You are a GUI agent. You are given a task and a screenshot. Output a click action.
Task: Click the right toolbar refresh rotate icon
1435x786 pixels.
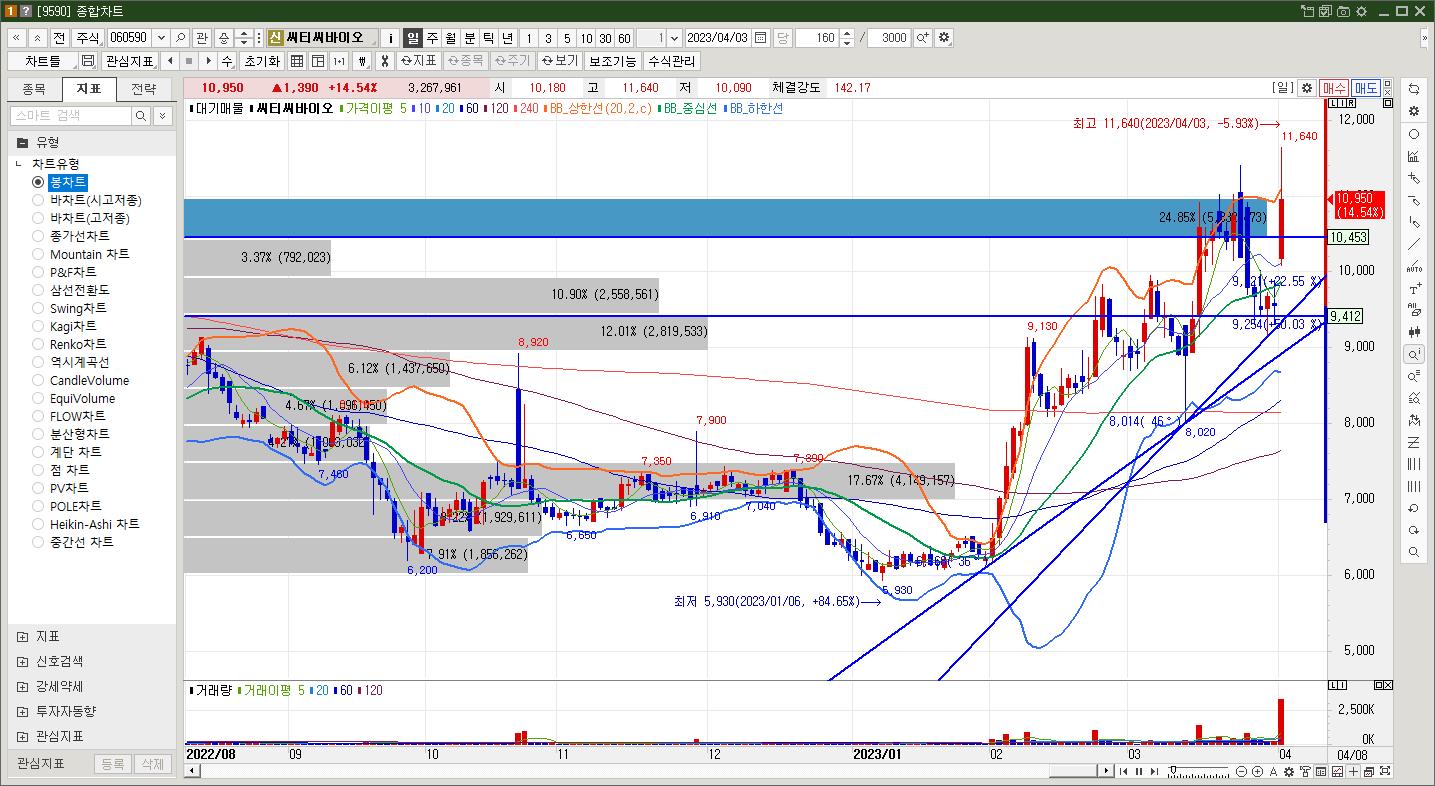click(1413, 90)
